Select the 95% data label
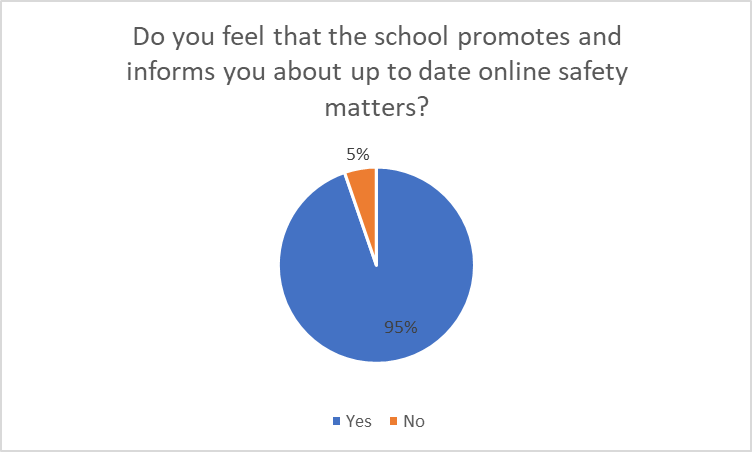This screenshot has width=752, height=452. coord(400,327)
